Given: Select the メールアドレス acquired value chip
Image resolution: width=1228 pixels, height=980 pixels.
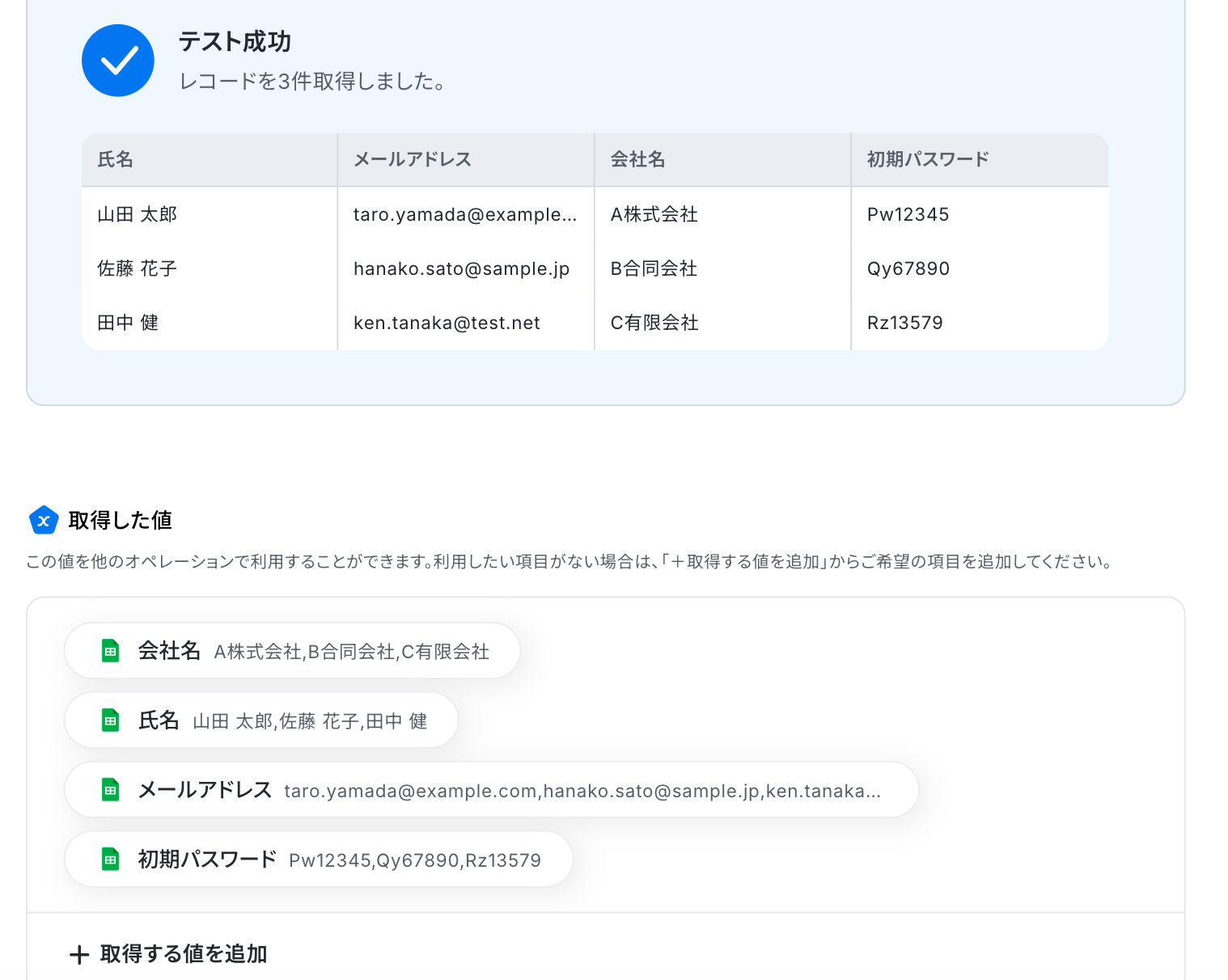Looking at the screenshot, I should click(490, 790).
